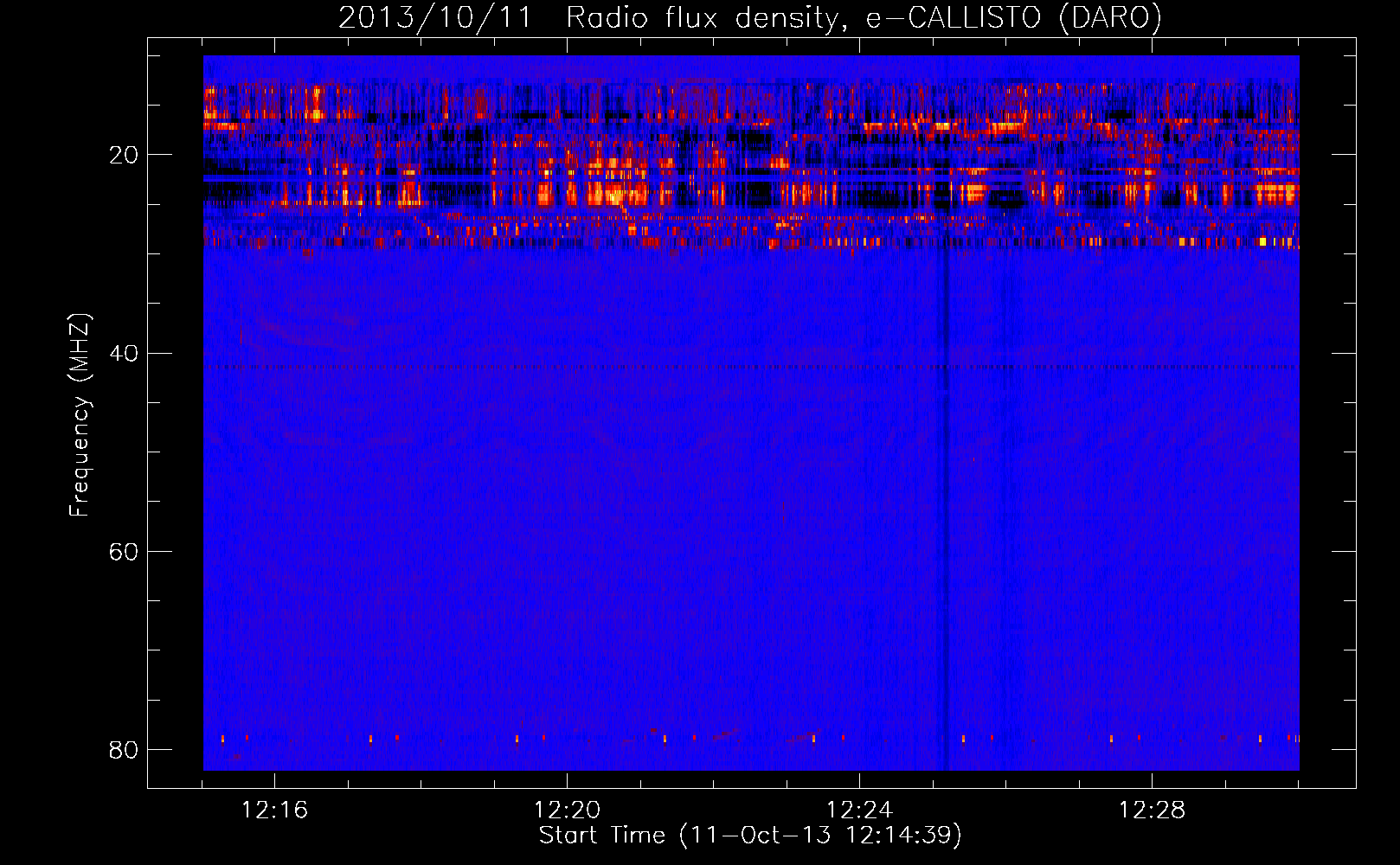Screen dimensions: 1400x865
Task: Click the 12:20 time tick label
Action: point(567,811)
